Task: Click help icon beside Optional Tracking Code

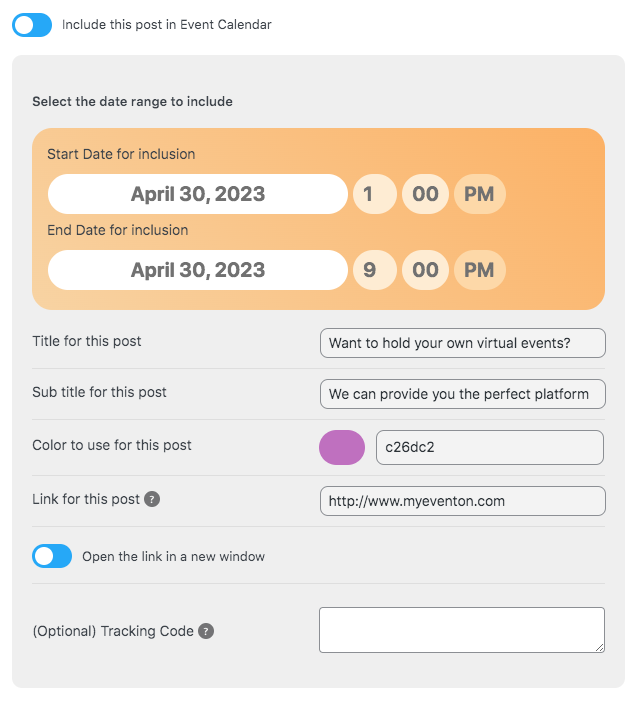Action: [x=206, y=631]
